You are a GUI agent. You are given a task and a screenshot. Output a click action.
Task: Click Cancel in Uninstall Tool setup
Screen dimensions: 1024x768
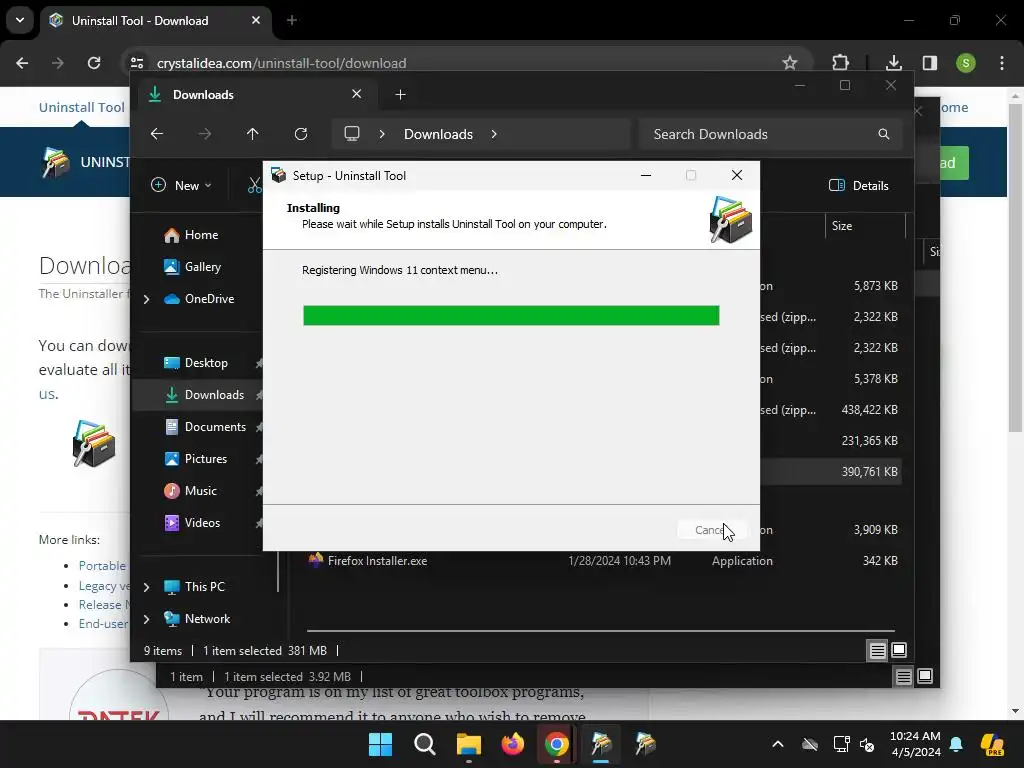(x=712, y=530)
